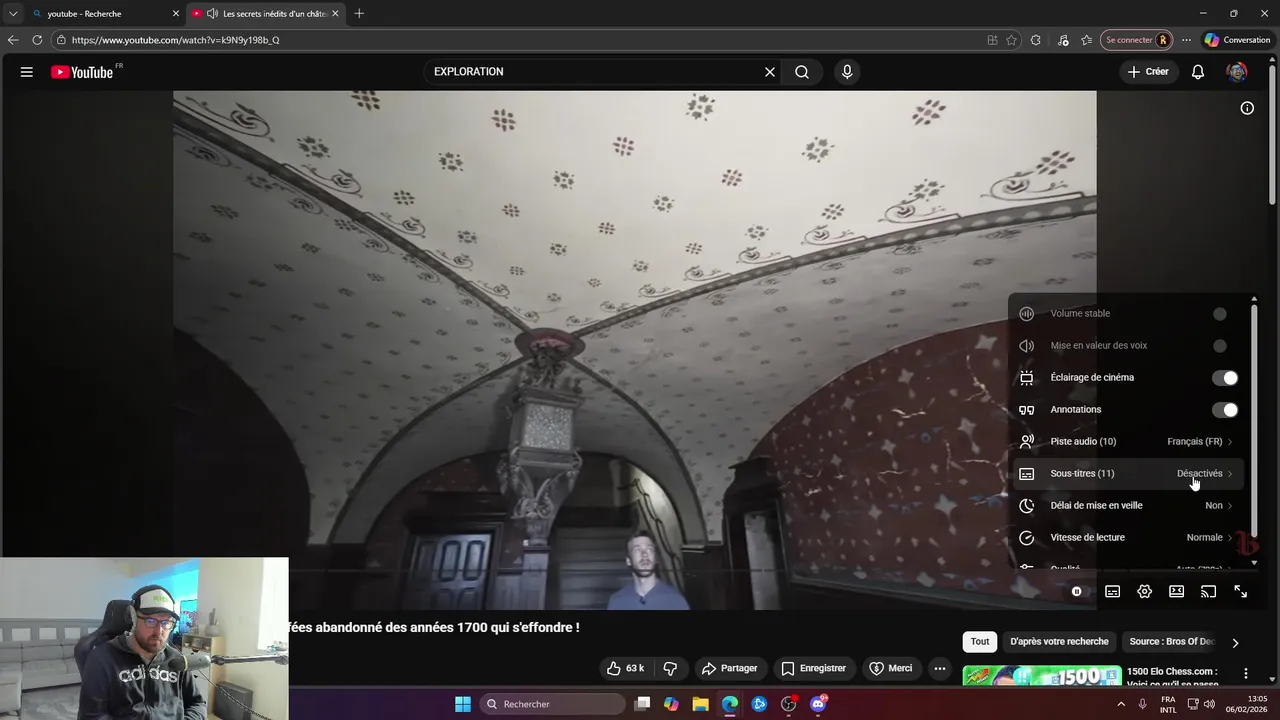Reload the page with refresh icon

[37, 40]
